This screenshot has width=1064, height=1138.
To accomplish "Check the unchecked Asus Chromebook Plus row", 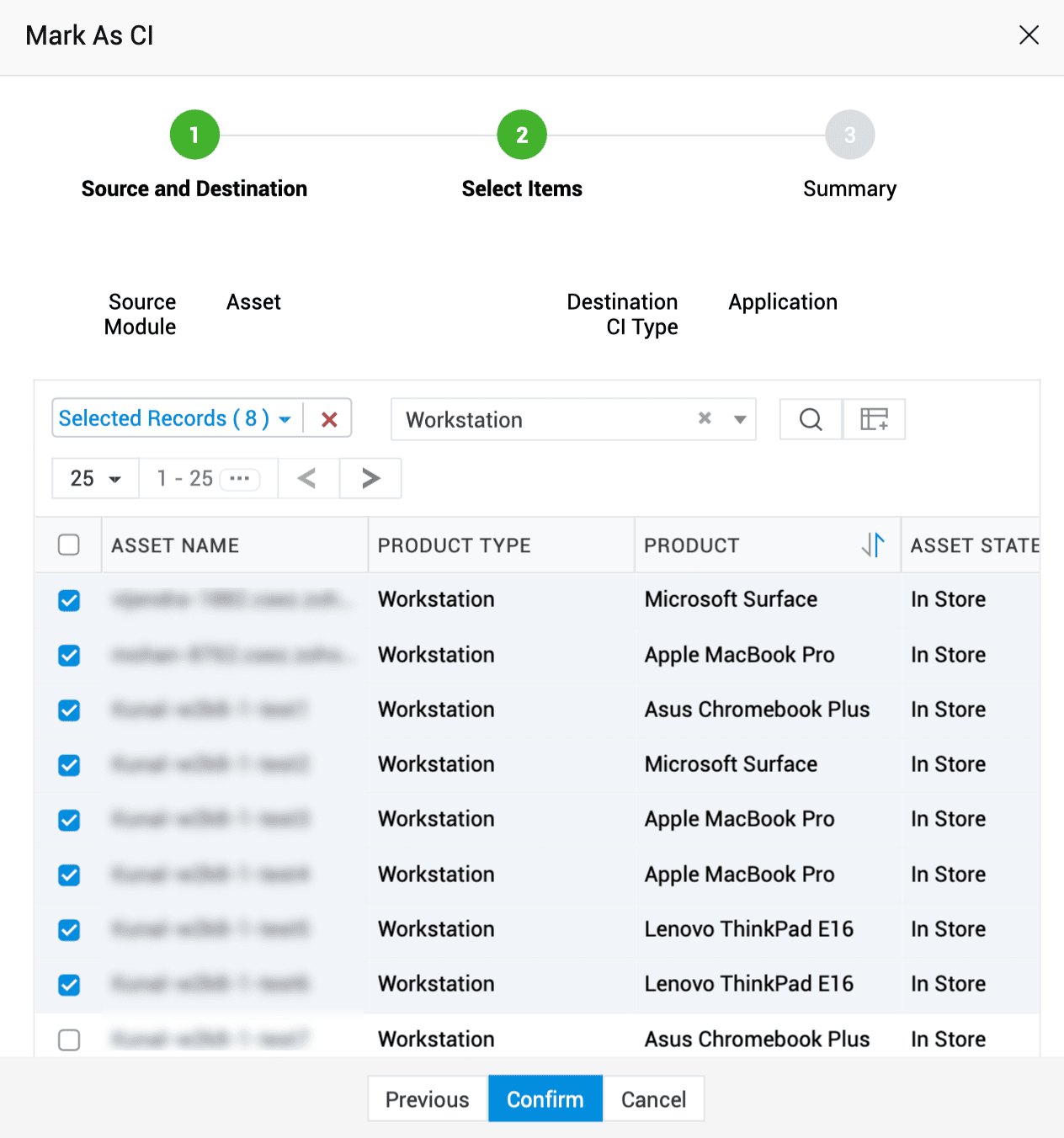I will click(x=69, y=1040).
